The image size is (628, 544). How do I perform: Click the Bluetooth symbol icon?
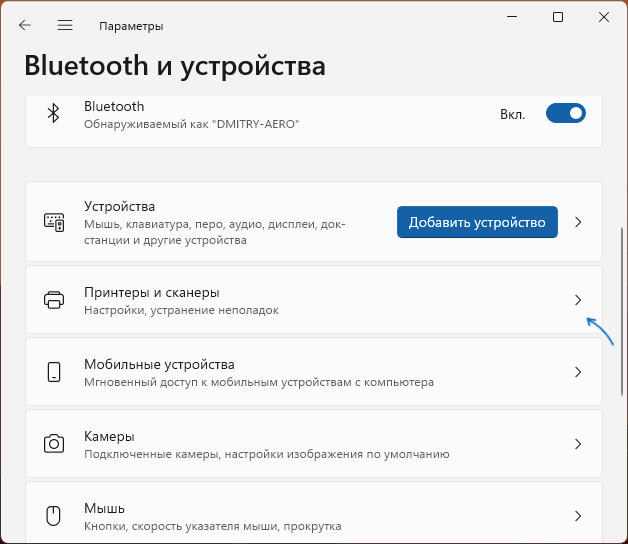(53, 113)
